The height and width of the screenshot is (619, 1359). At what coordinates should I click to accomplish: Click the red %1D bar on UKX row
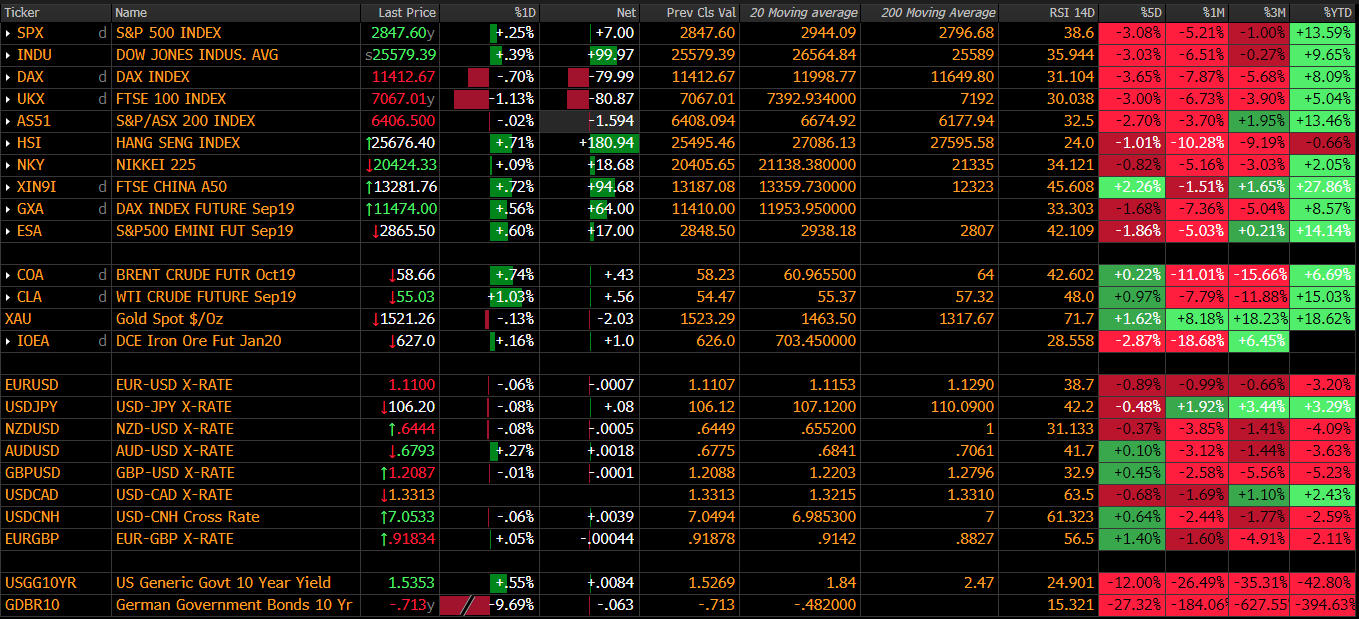472,99
